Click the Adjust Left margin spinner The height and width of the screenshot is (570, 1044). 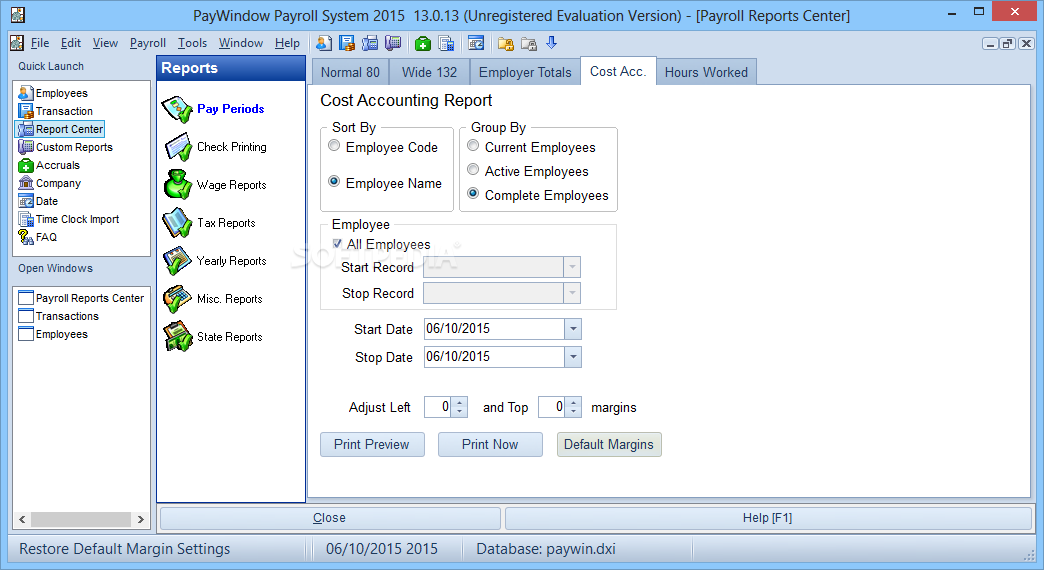[x=459, y=407]
